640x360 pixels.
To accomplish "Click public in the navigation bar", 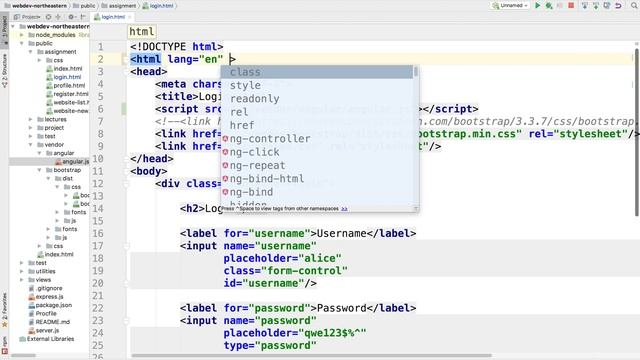I will pyautogui.click(x=84, y=6).
